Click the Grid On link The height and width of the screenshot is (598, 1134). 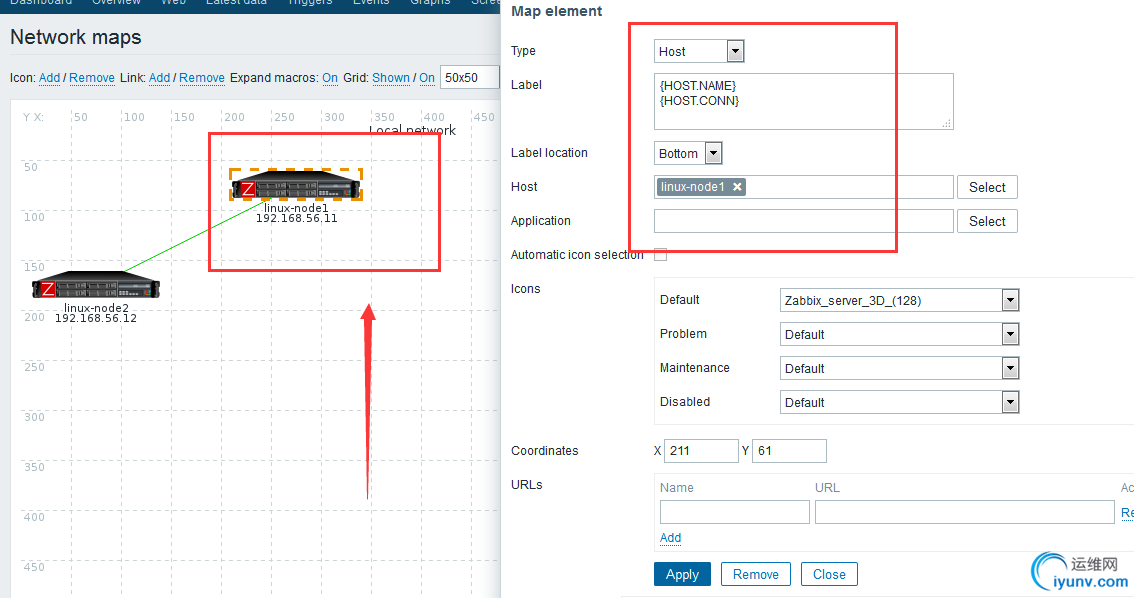427,77
